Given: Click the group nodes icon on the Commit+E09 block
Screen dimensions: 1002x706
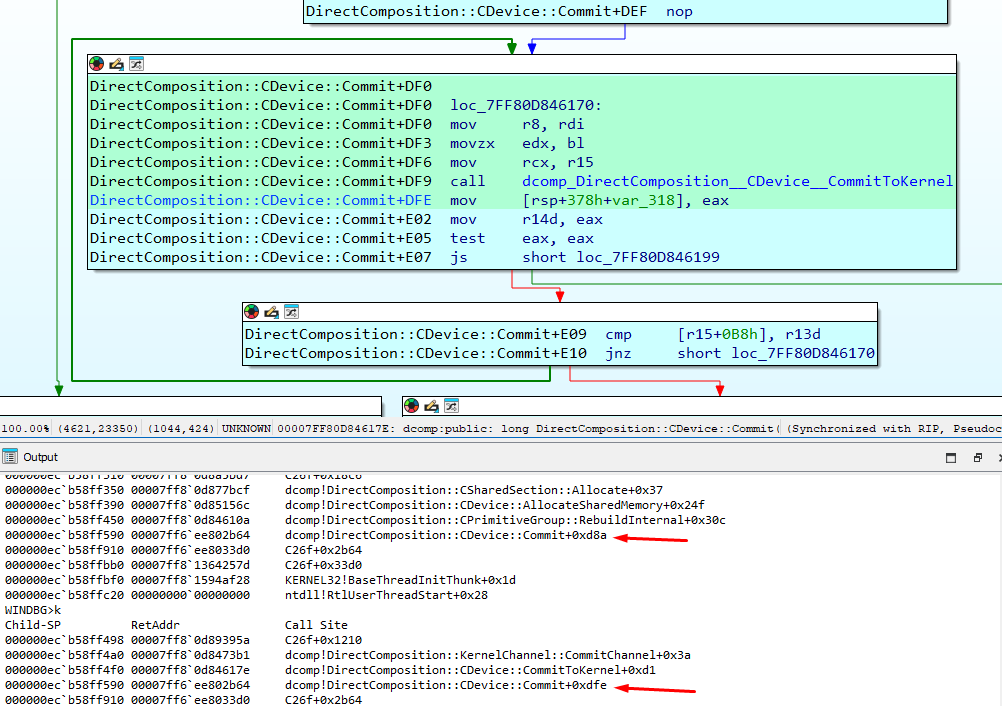Looking at the screenshot, I should tap(291, 312).
